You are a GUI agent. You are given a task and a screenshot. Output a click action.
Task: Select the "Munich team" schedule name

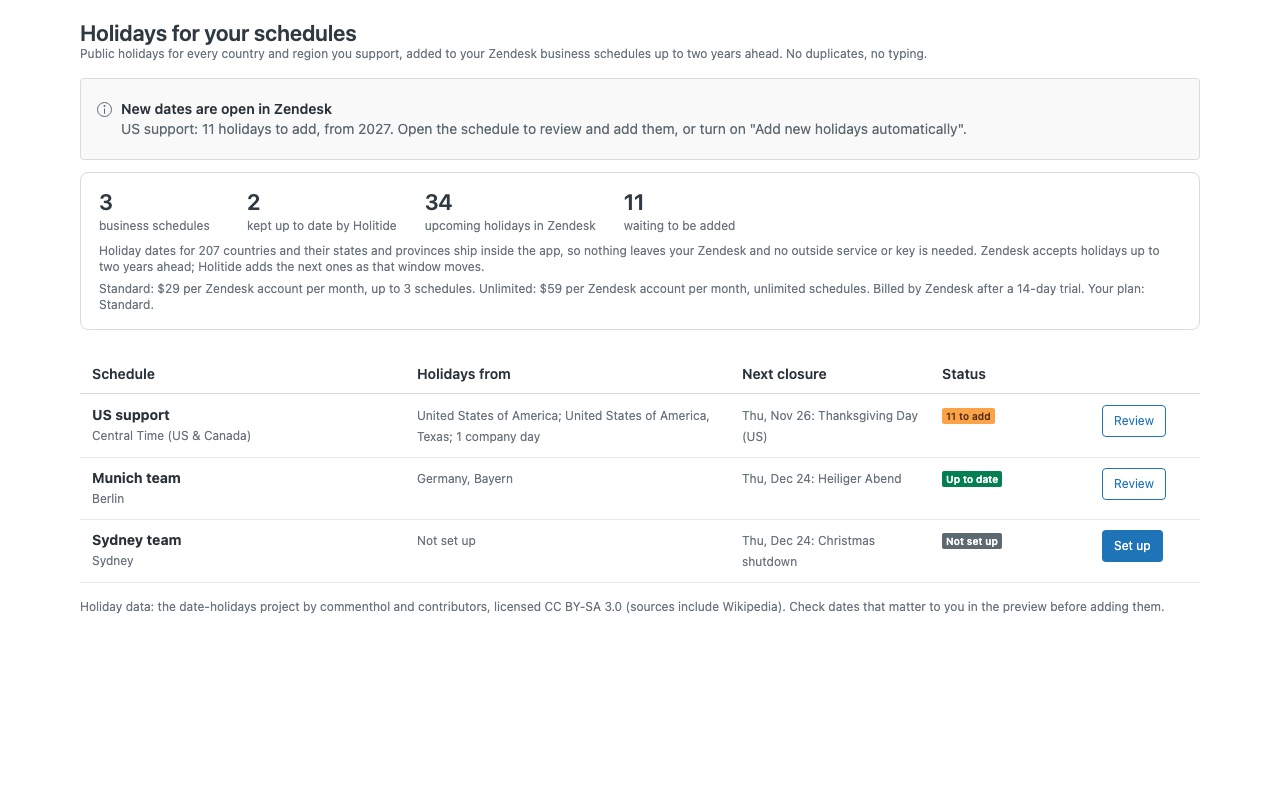(136, 478)
